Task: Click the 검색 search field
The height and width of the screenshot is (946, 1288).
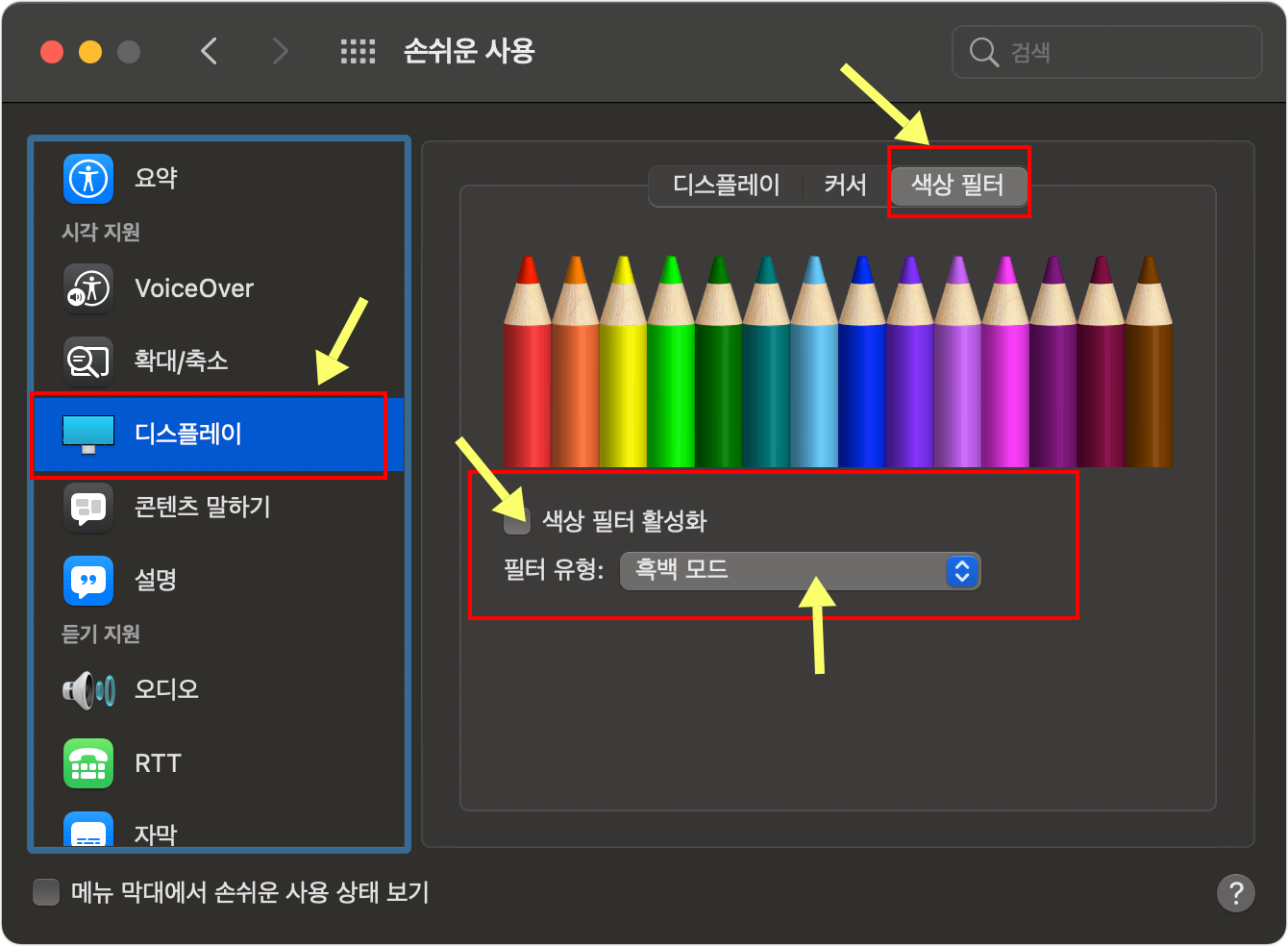Action: 1106,52
